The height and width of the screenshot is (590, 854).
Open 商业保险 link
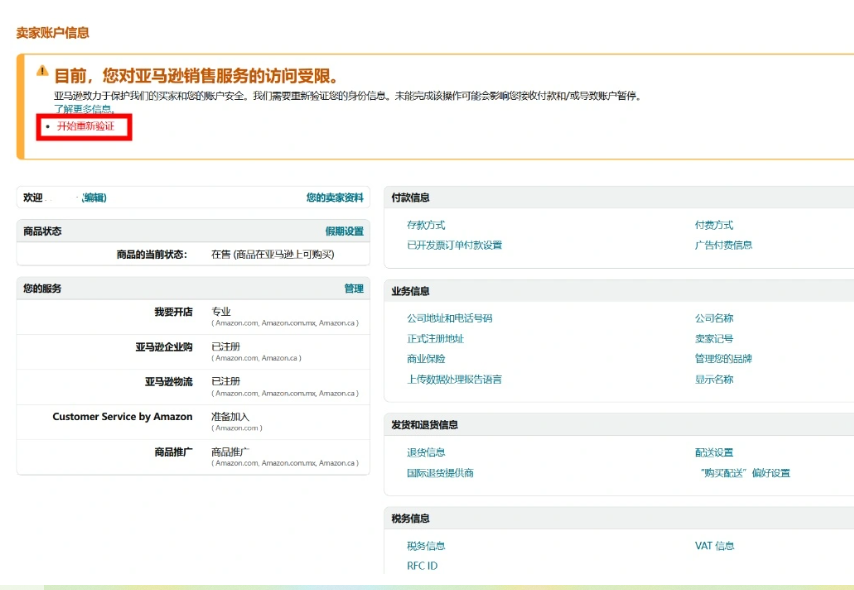(426, 359)
